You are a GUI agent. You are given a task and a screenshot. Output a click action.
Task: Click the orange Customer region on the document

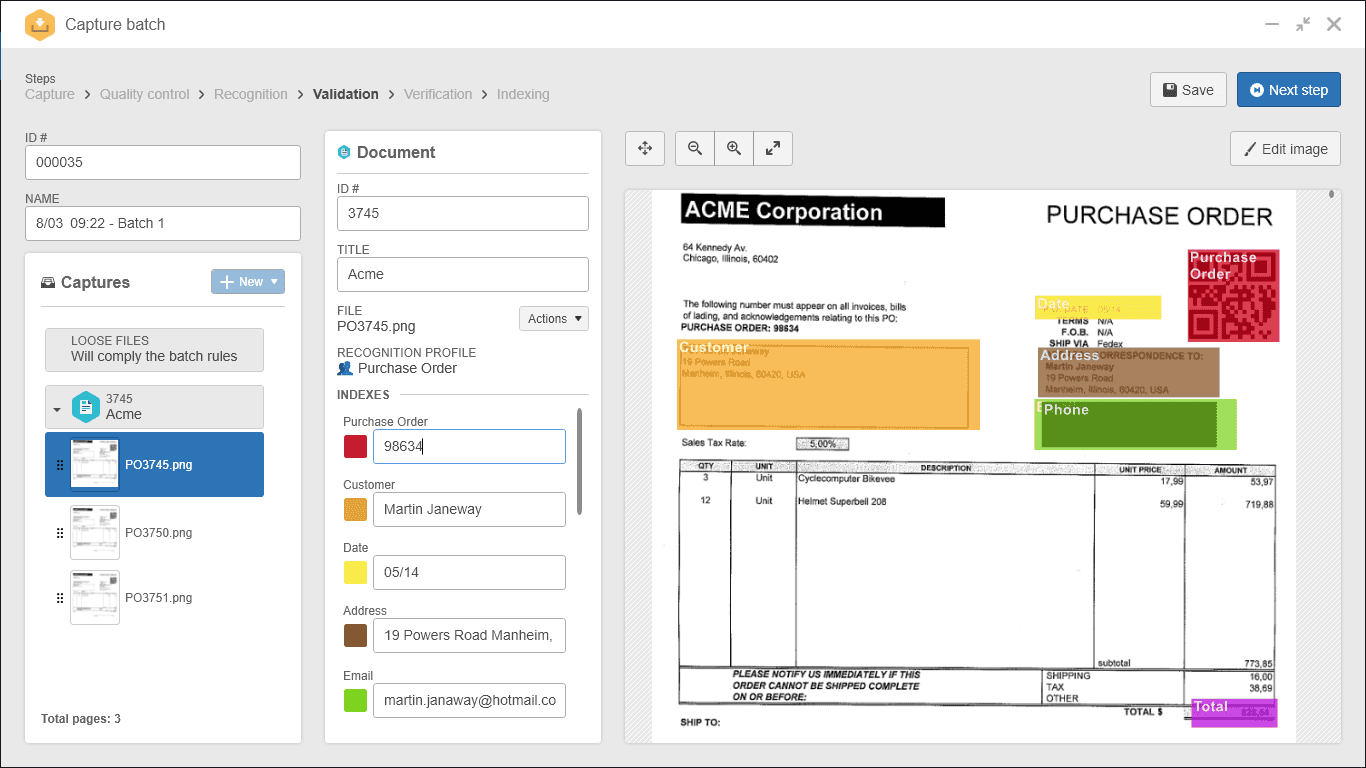coord(828,384)
